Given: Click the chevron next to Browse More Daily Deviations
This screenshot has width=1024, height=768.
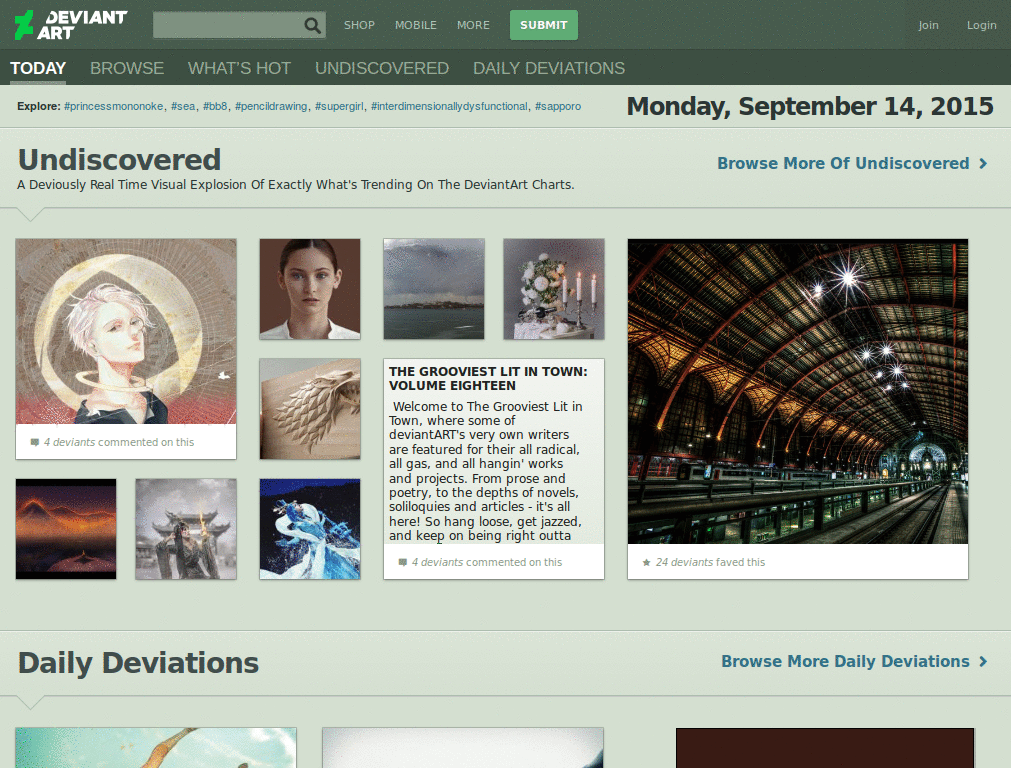Looking at the screenshot, I should click(x=984, y=661).
